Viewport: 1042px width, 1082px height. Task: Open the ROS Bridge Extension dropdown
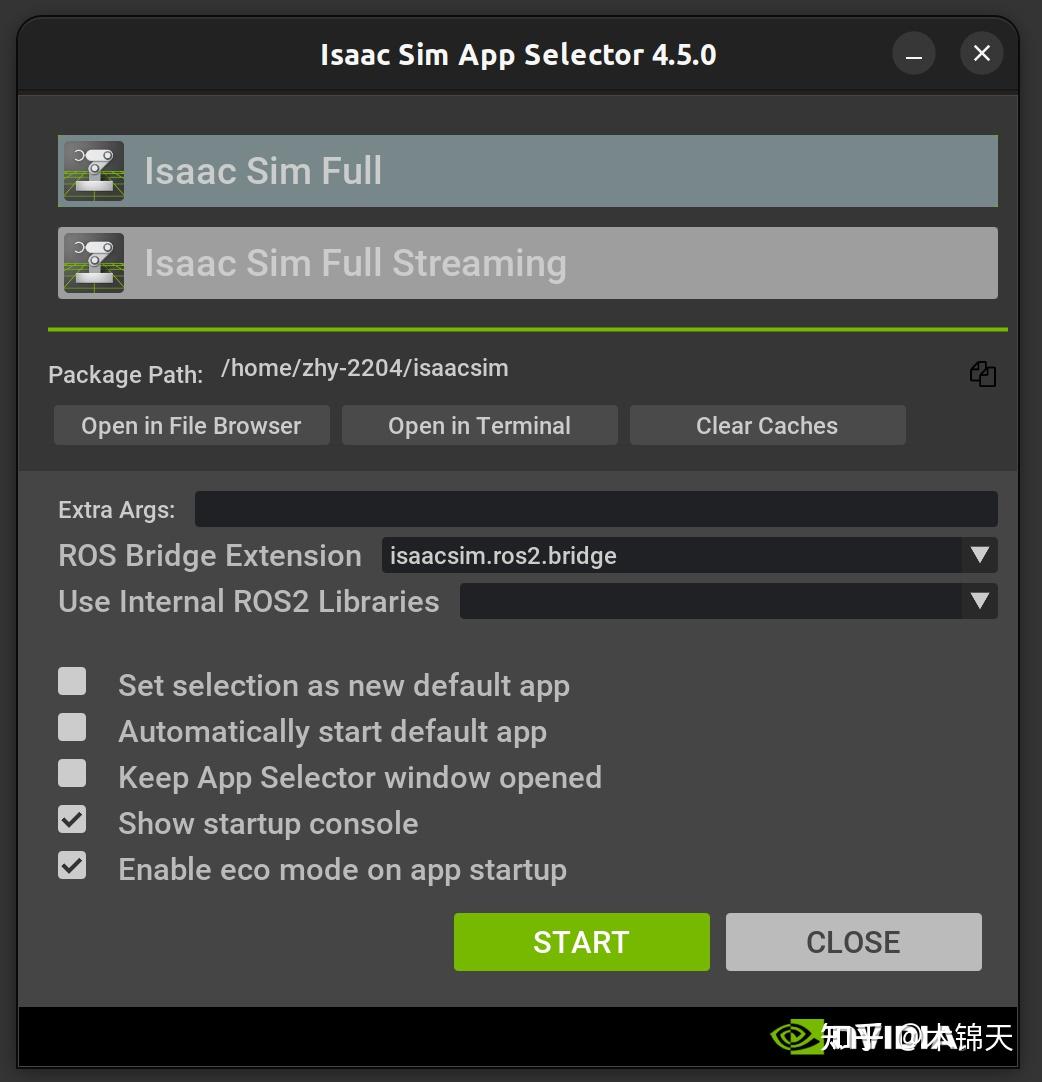coord(688,555)
